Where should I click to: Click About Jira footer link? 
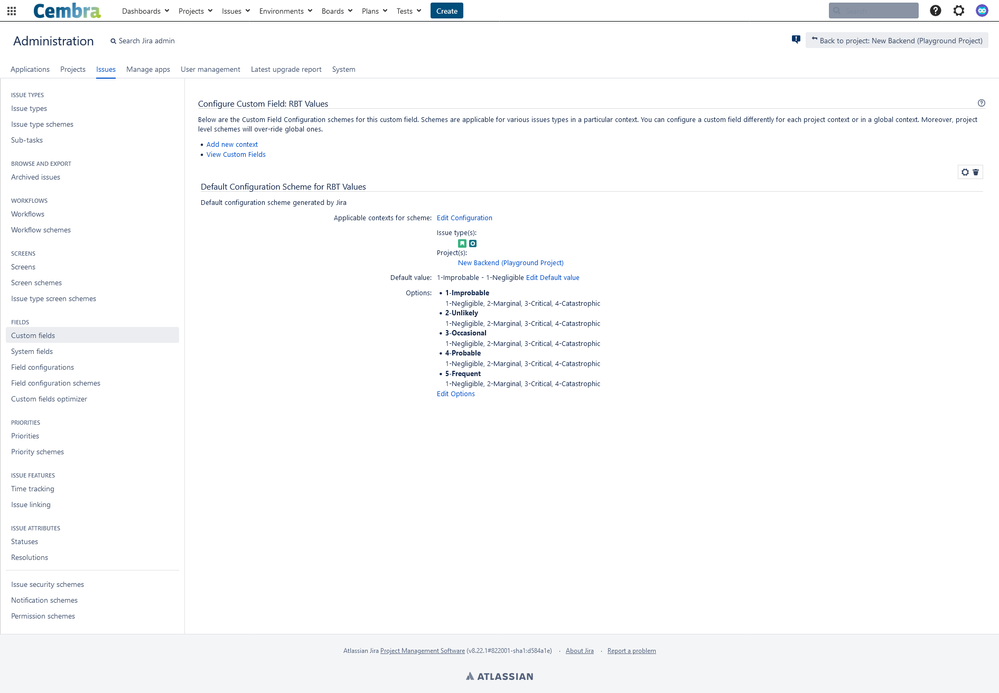click(x=580, y=651)
